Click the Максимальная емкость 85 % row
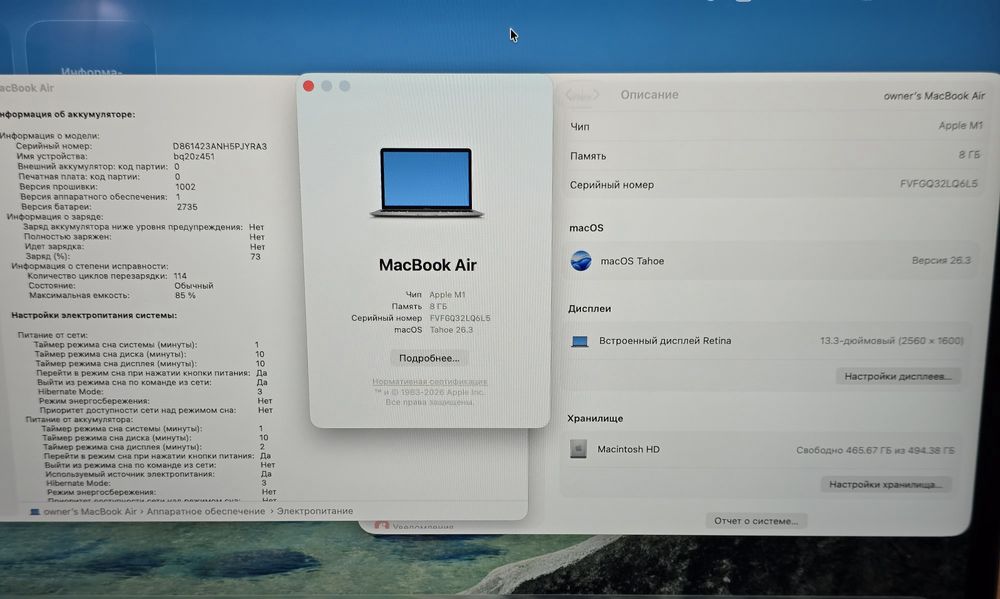The height and width of the screenshot is (599, 1000). point(112,295)
